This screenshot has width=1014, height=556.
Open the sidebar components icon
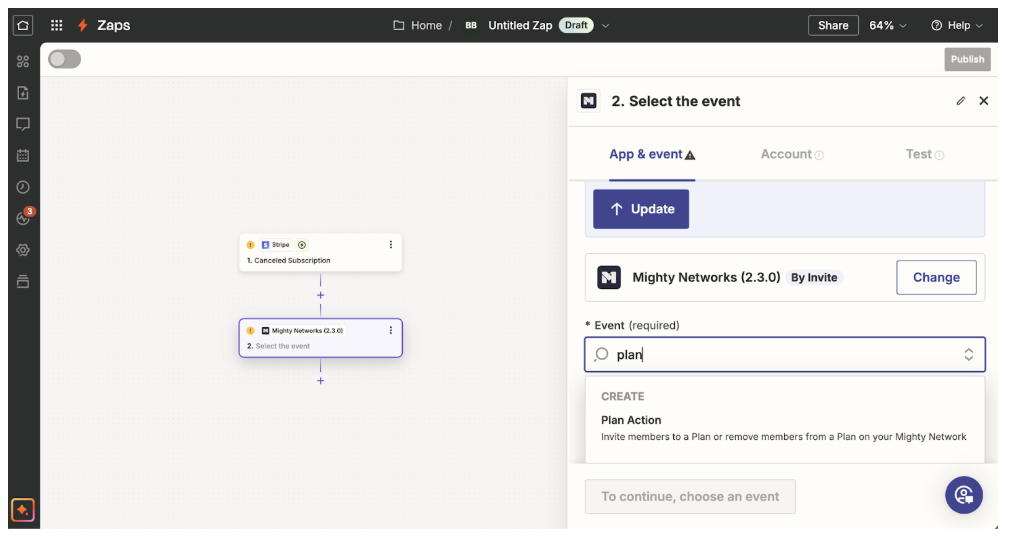(23, 61)
